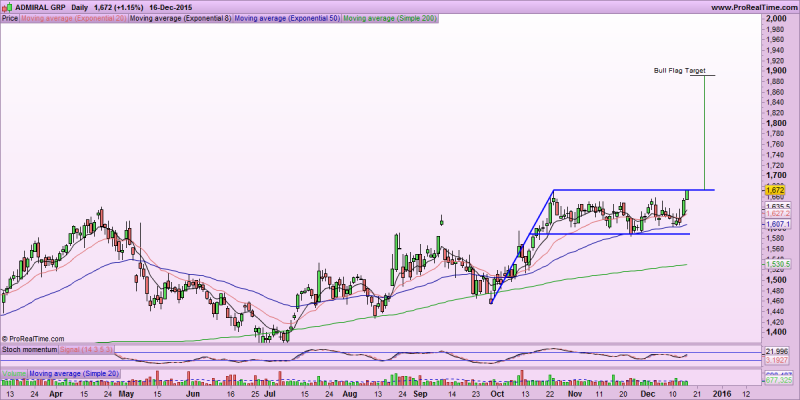Click Moving average (Exponential 50) label
The image size is (800, 400).
[287, 18]
